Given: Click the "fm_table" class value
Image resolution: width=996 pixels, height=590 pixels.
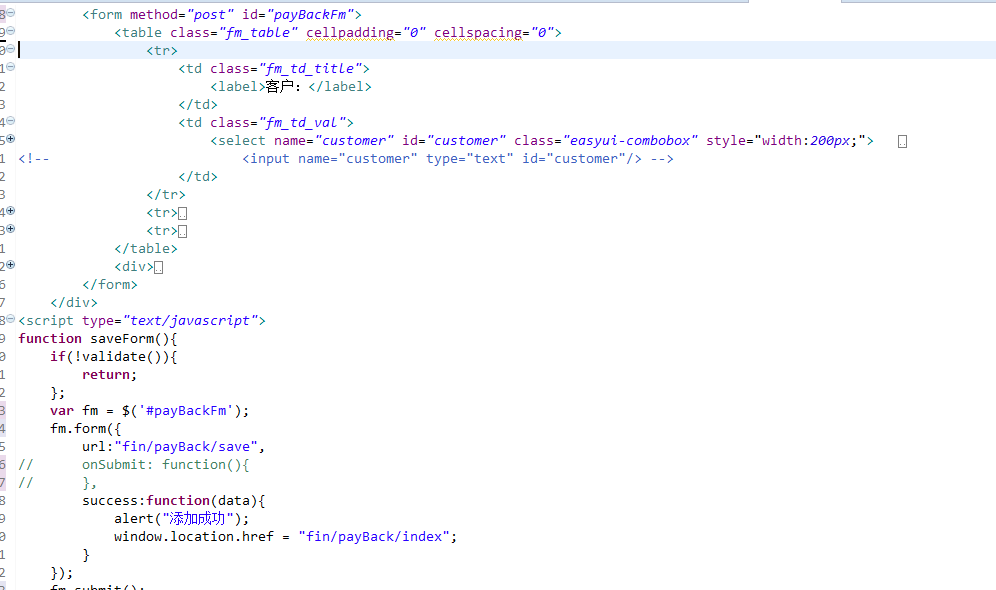Looking at the screenshot, I should tap(259, 32).
